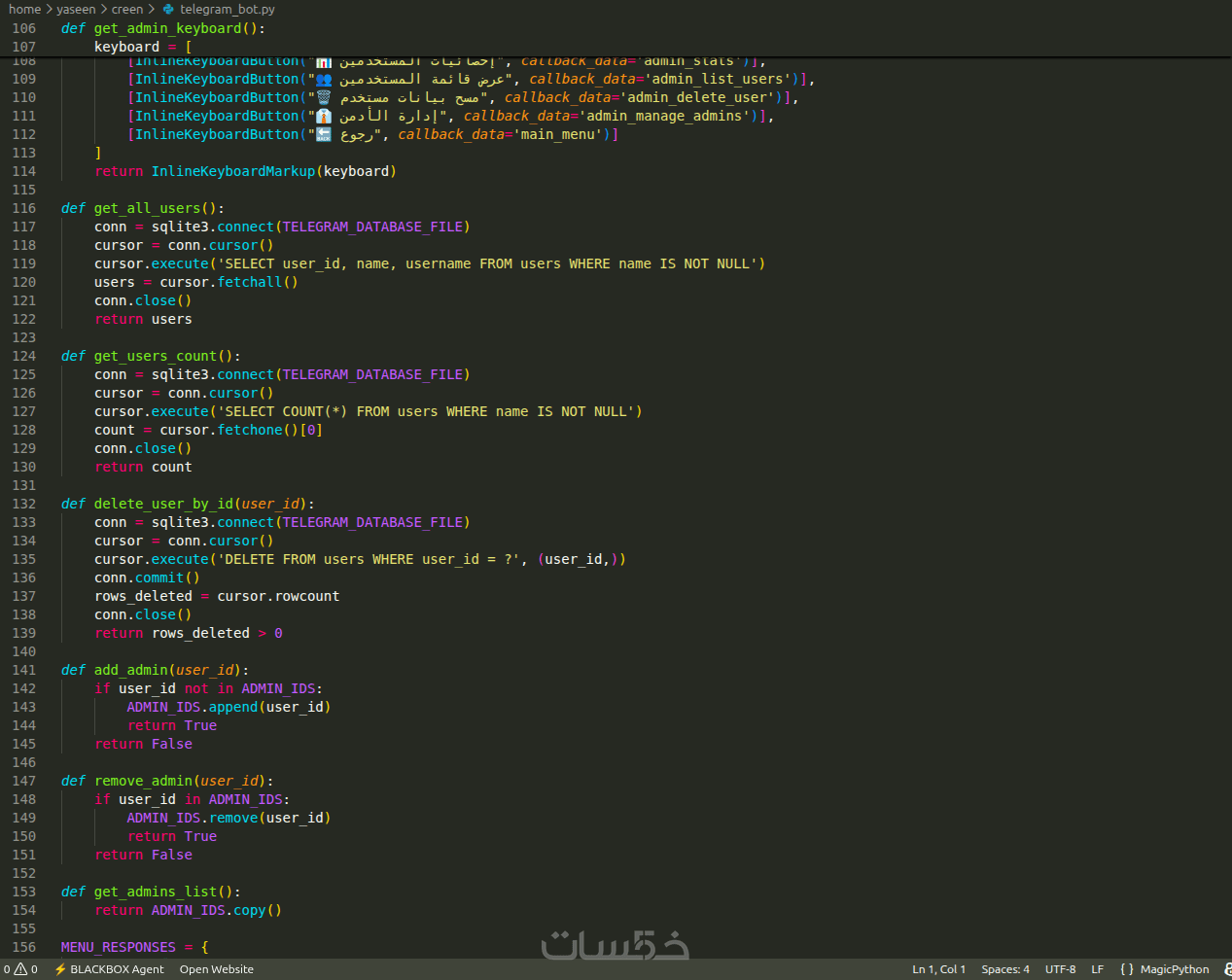This screenshot has width=1232, height=980.
Task: Place cursor on get_admins_list function name
Action: (156, 892)
